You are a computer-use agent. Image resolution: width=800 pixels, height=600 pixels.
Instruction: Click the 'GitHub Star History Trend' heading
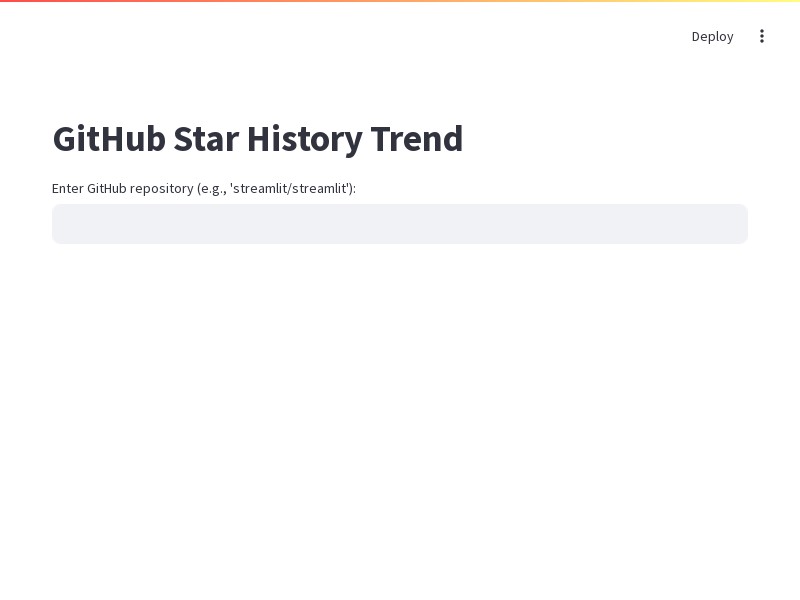coord(258,139)
